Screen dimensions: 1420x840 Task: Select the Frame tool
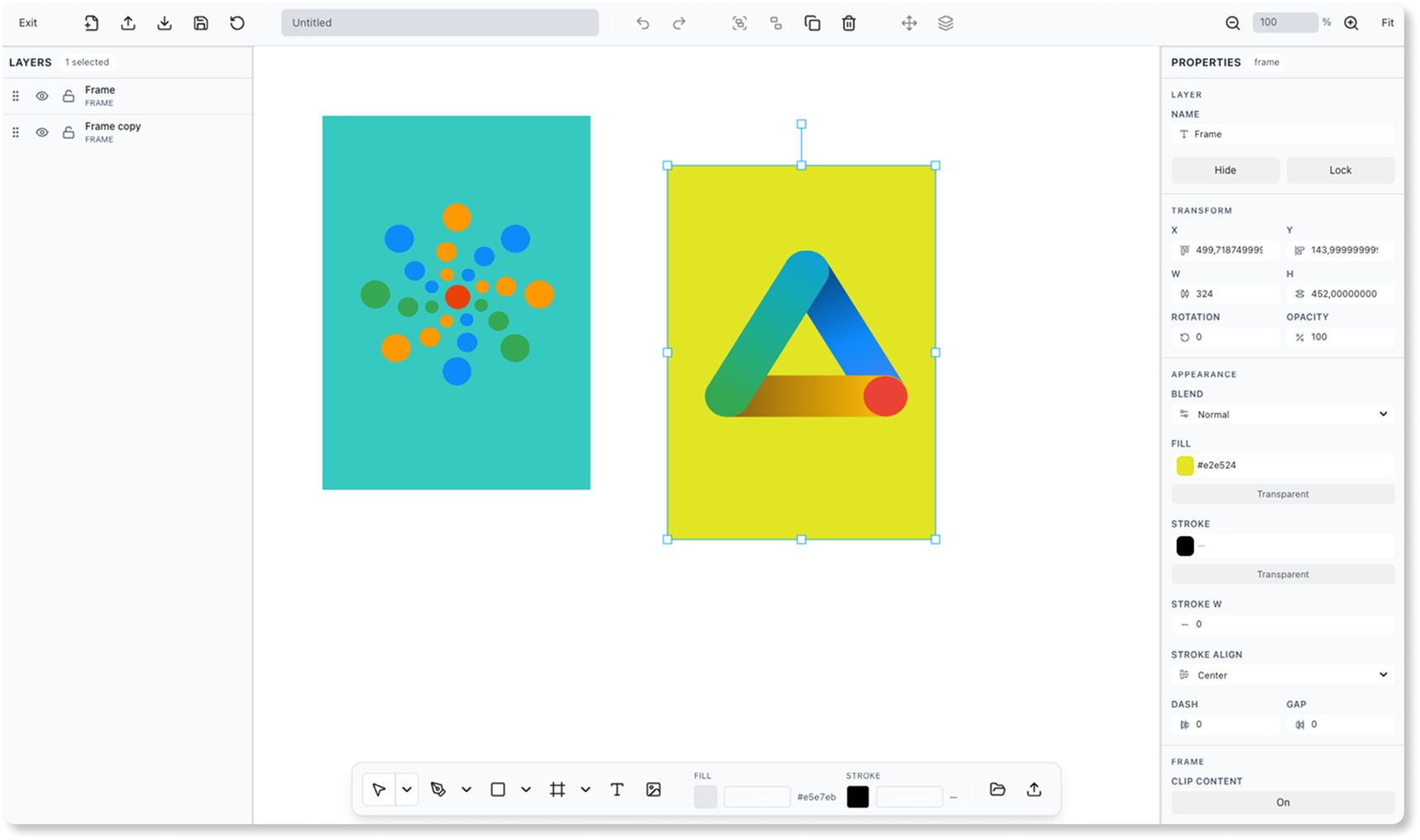558,789
